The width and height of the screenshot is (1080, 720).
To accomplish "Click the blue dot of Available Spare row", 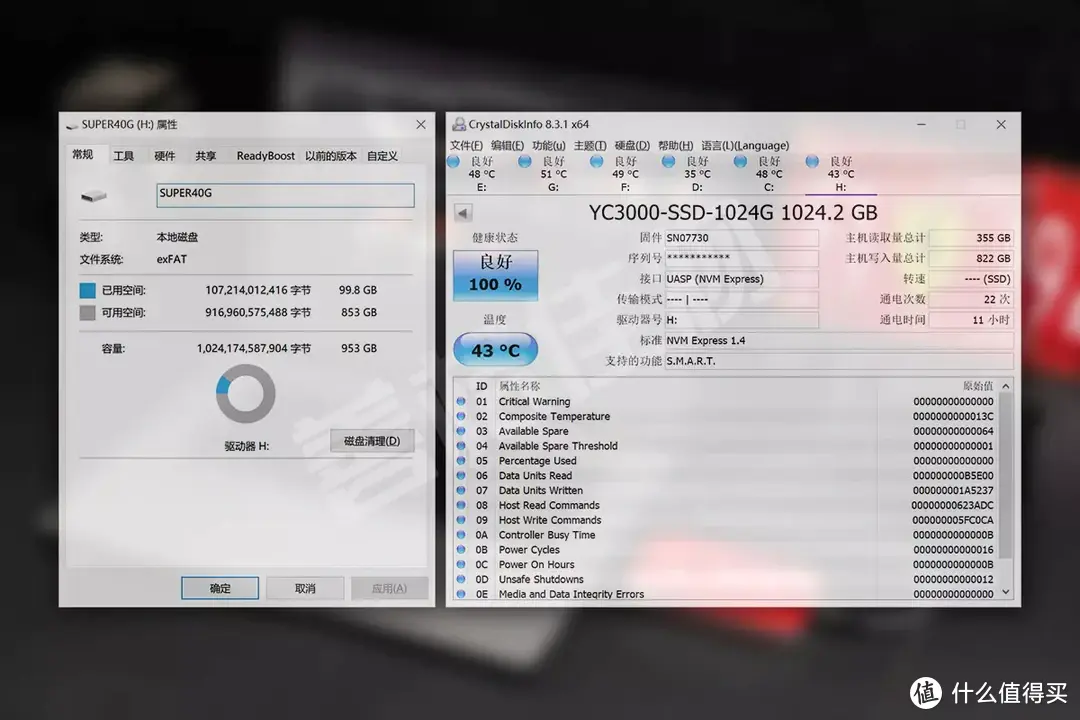I will point(461,431).
